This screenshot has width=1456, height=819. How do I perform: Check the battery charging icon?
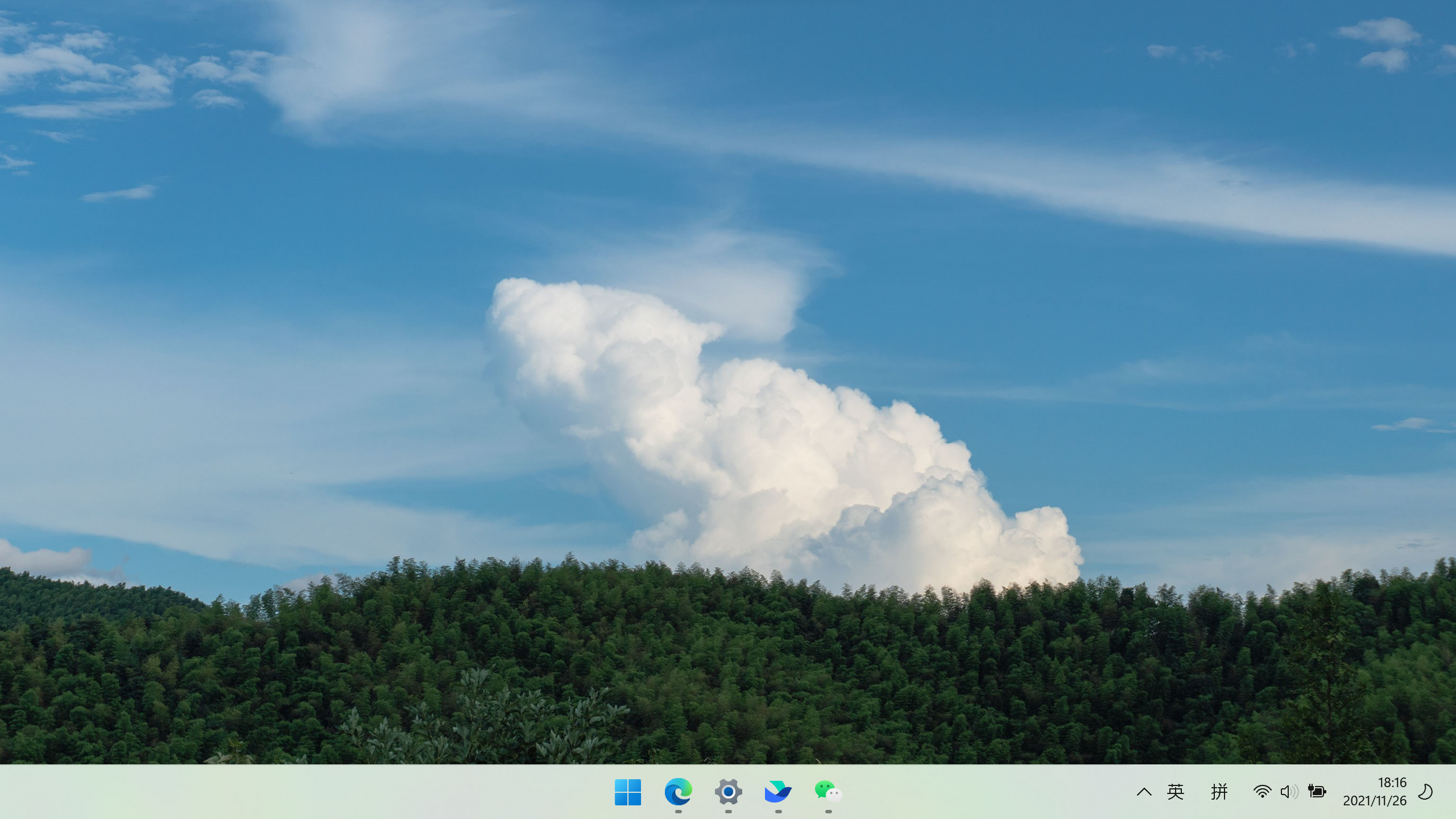click(1317, 792)
